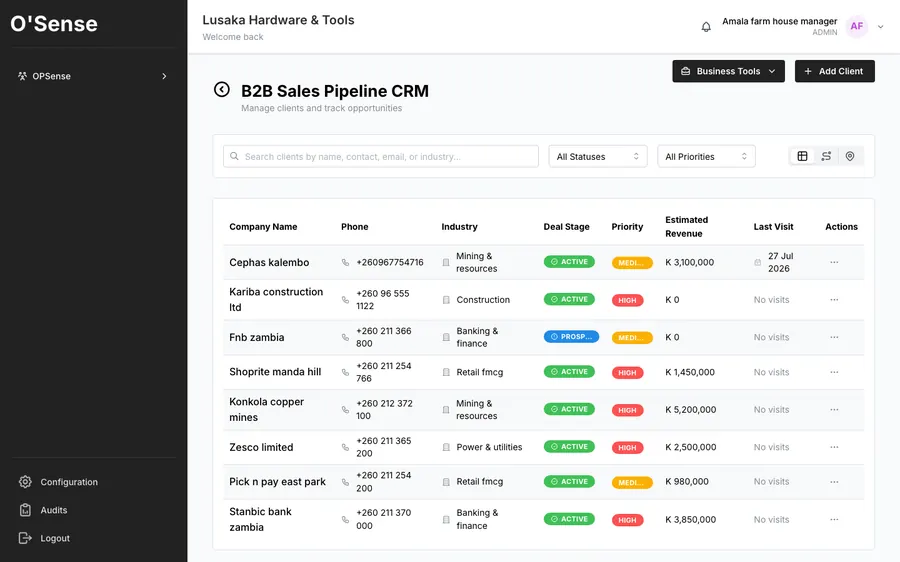Click the OPSense sidebar icon

click(x=22, y=76)
